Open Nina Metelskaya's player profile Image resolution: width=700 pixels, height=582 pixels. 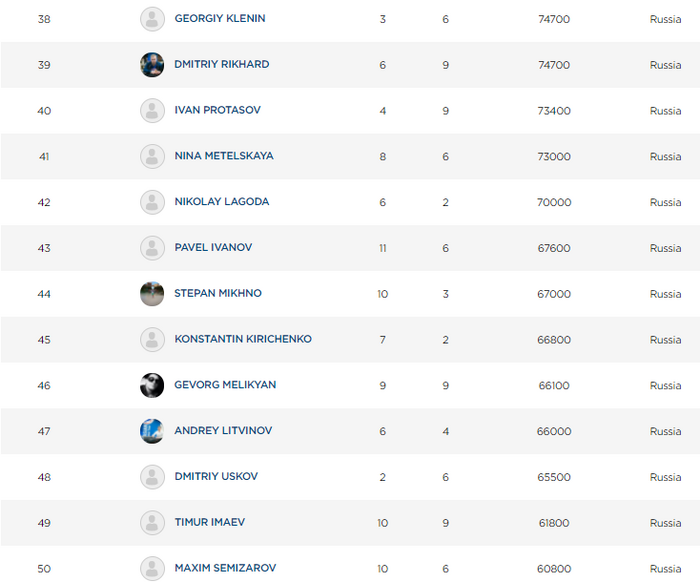pyautogui.click(x=223, y=156)
